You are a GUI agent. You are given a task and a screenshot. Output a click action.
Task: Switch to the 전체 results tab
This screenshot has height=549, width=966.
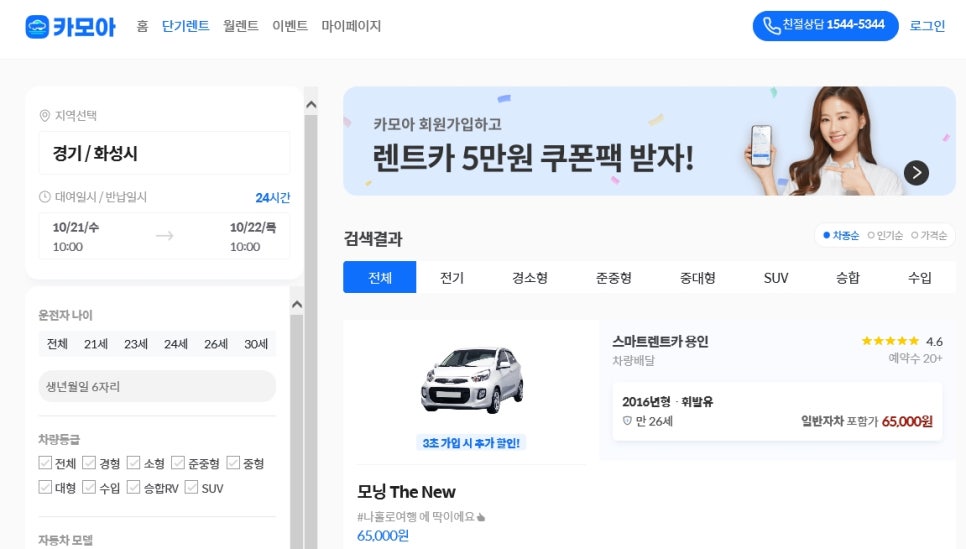tap(380, 277)
